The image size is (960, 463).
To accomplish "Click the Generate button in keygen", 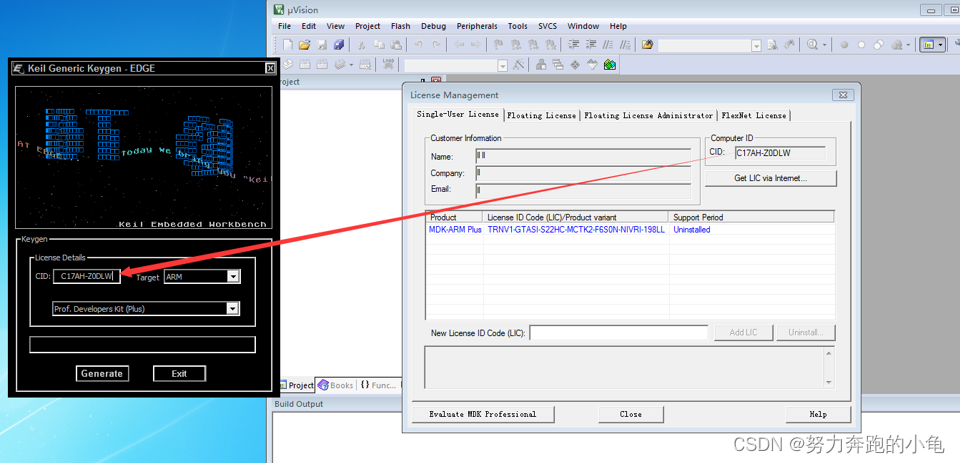I will click(x=102, y=374).
